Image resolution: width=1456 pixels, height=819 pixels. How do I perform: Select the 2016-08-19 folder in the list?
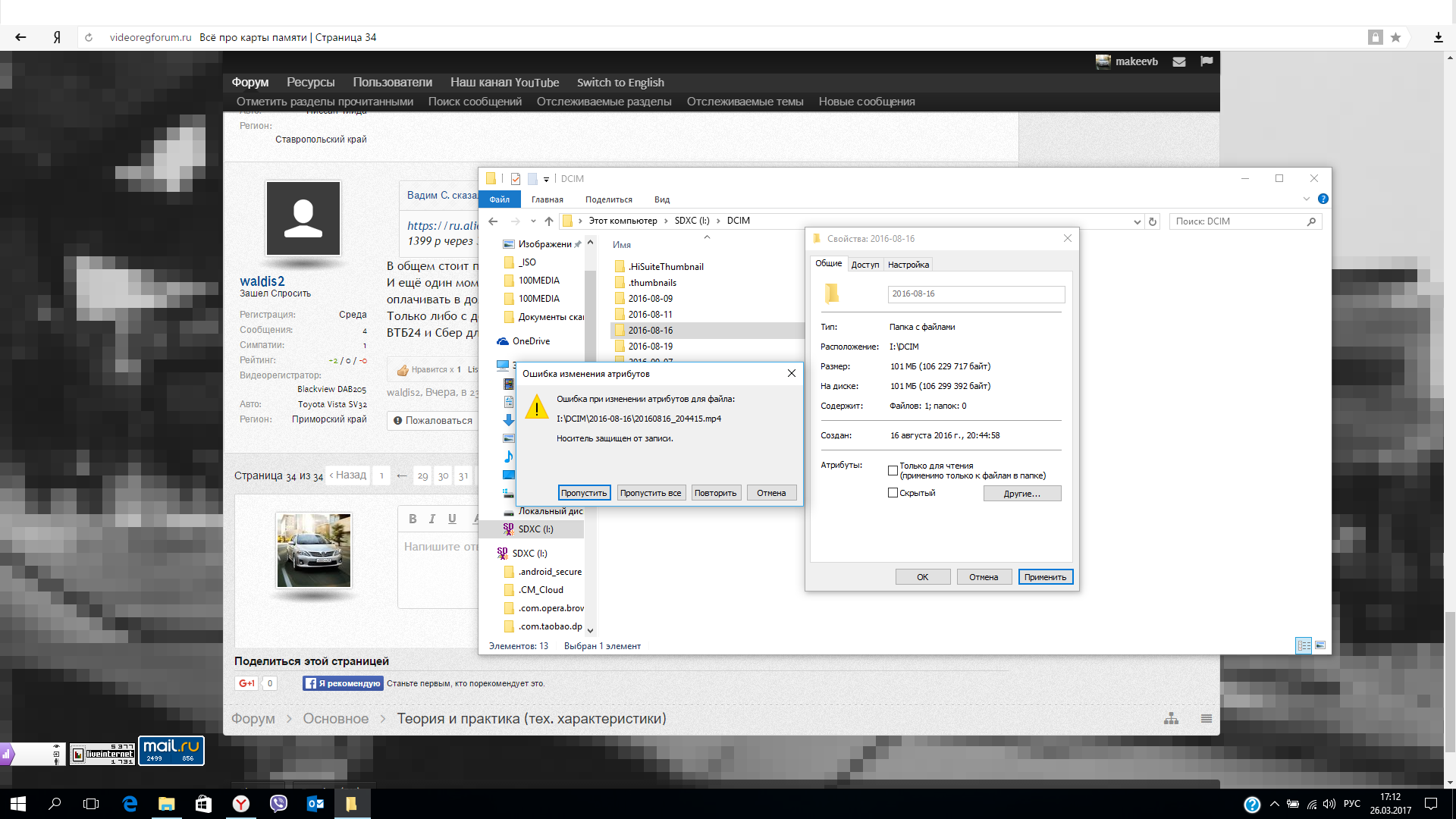pos(650,347)
